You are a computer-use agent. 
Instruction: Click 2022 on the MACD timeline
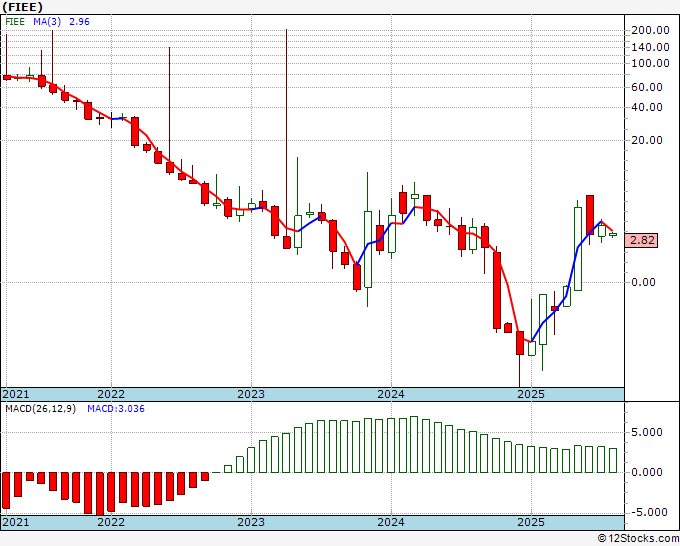coord(111,522)
